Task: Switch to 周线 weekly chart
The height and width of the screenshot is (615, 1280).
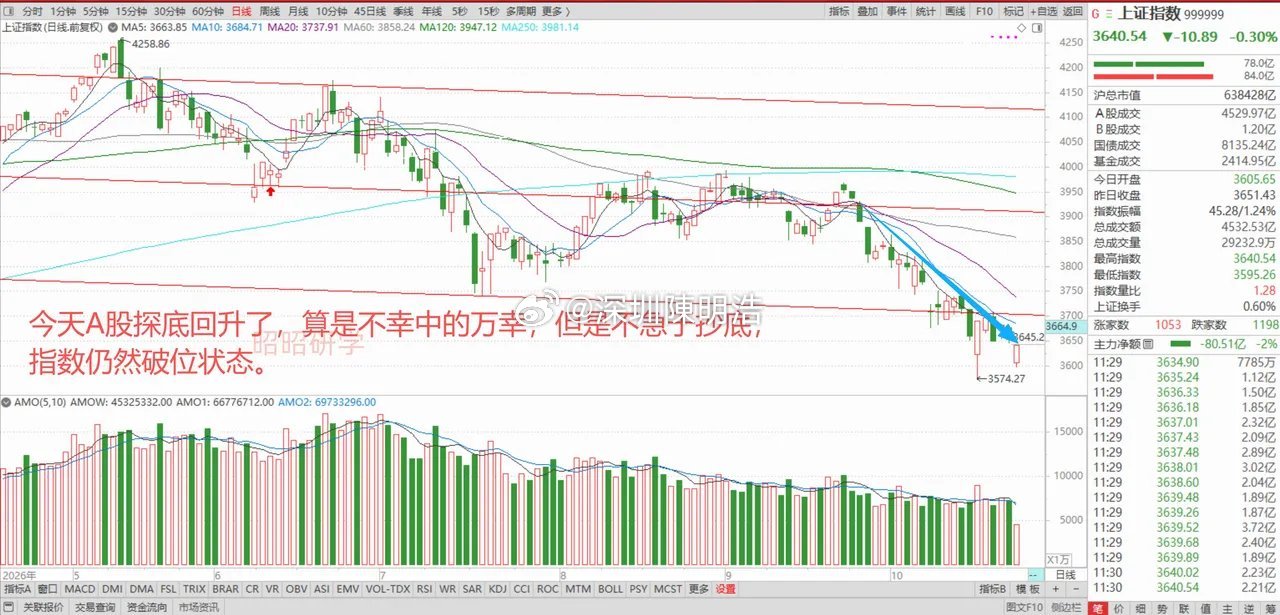Action: [270, 11]
